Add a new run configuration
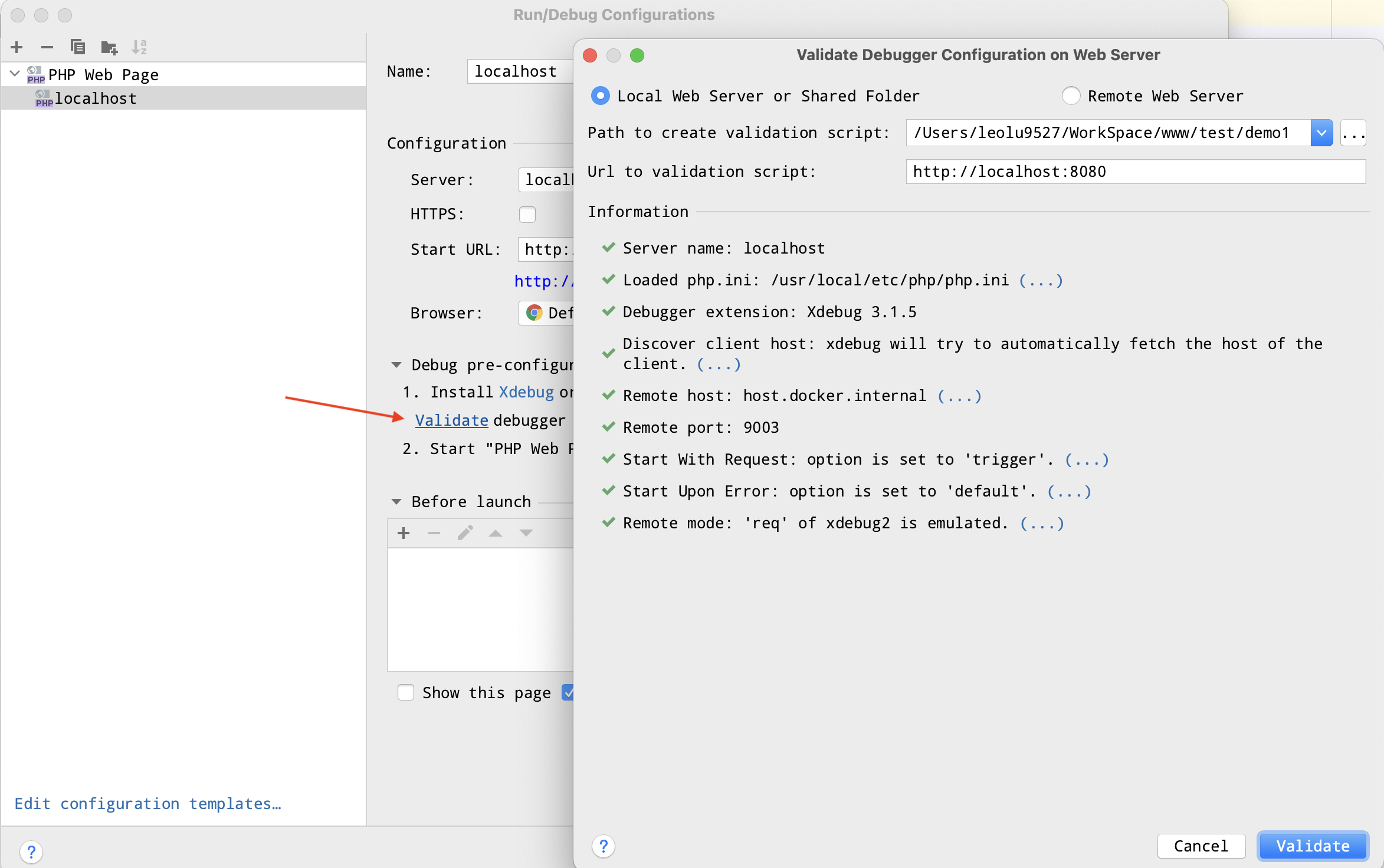 (16, 47)
